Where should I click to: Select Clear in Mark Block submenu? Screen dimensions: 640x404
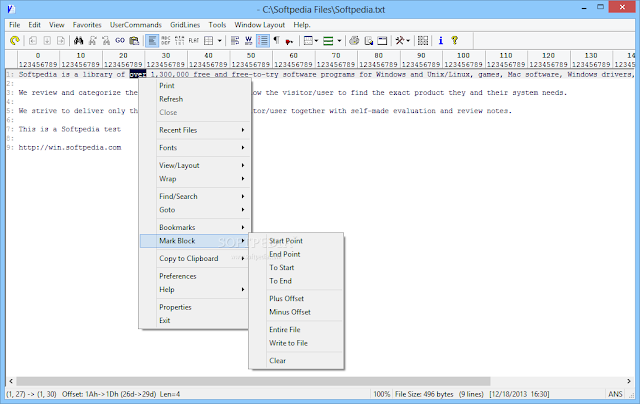pyautogui.click(x=296, y=361)
